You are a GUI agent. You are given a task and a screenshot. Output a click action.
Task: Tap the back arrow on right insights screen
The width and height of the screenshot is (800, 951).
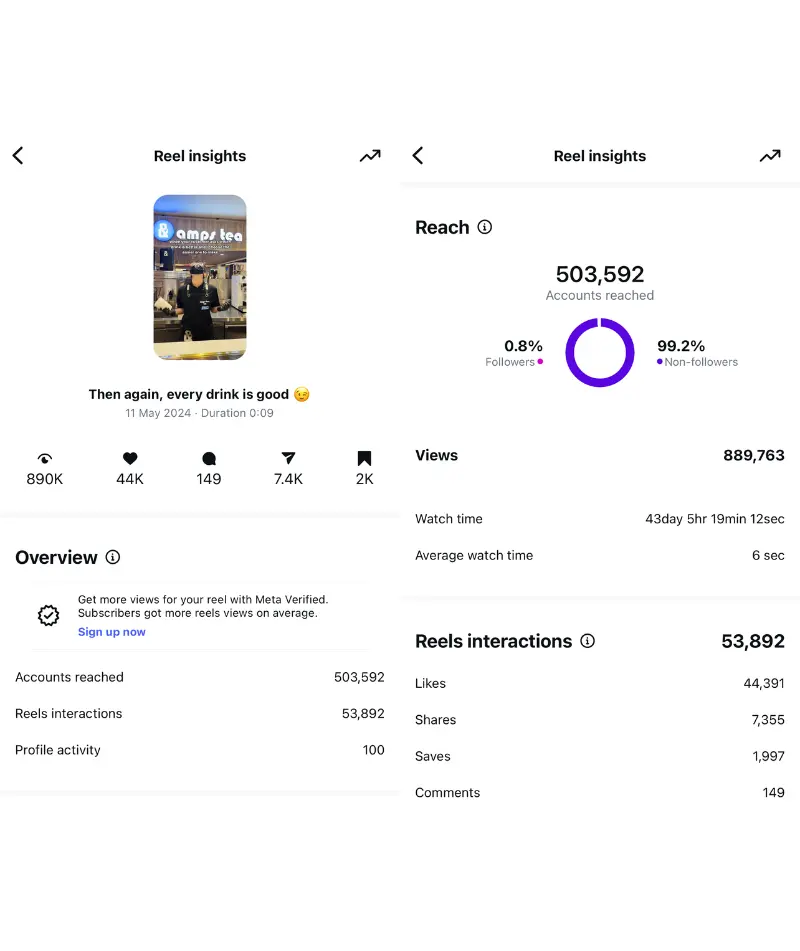tap(418, 155)
